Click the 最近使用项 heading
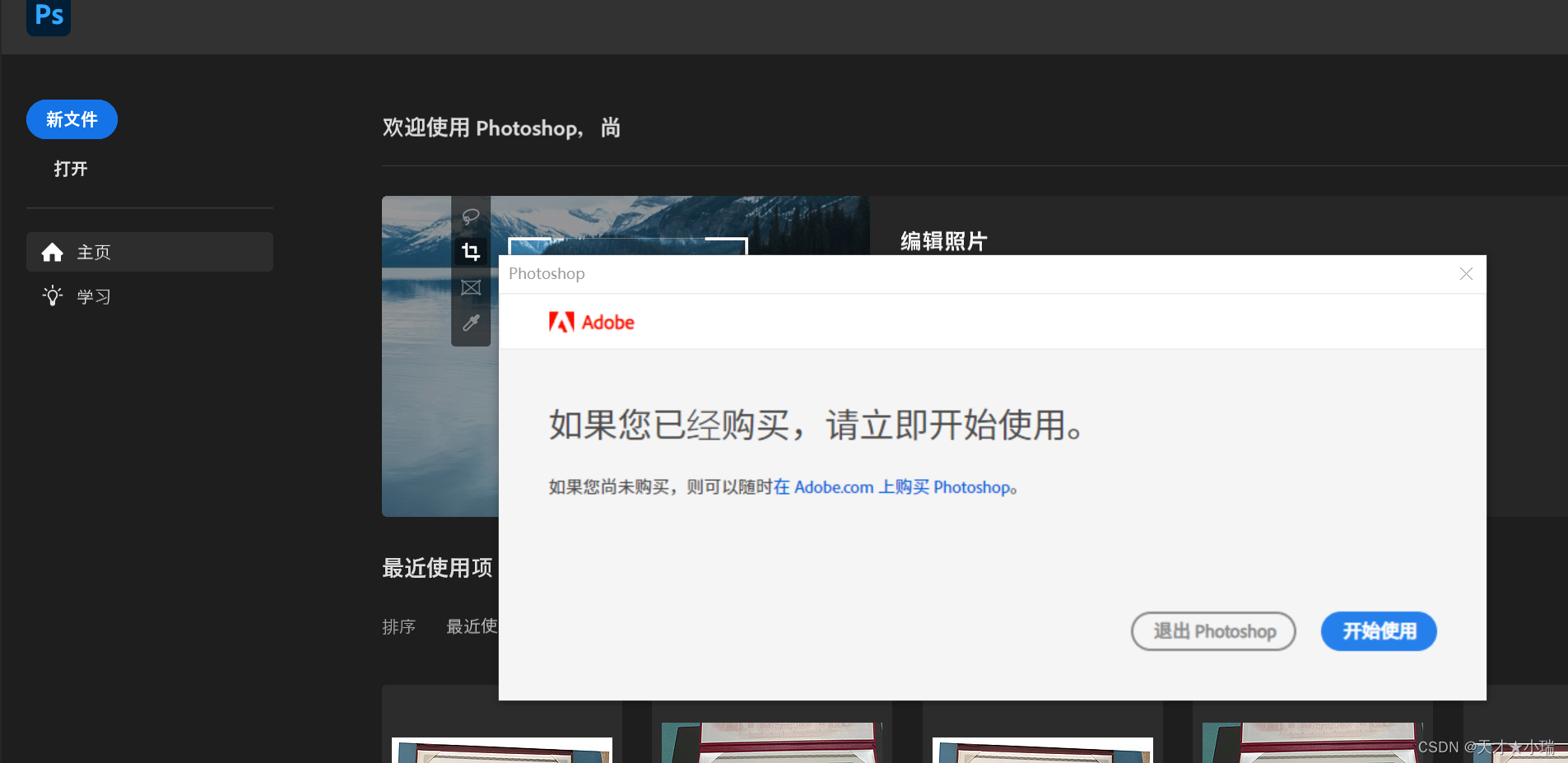Viewport: 1568px width, 763px height. coord(437,568)
